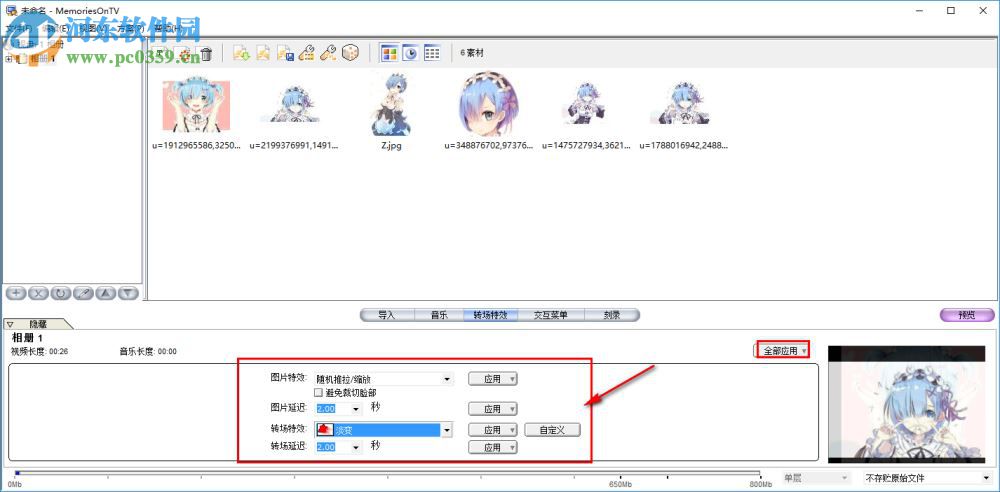Click the 视频长度: 00:26 text

pos(40,352)
